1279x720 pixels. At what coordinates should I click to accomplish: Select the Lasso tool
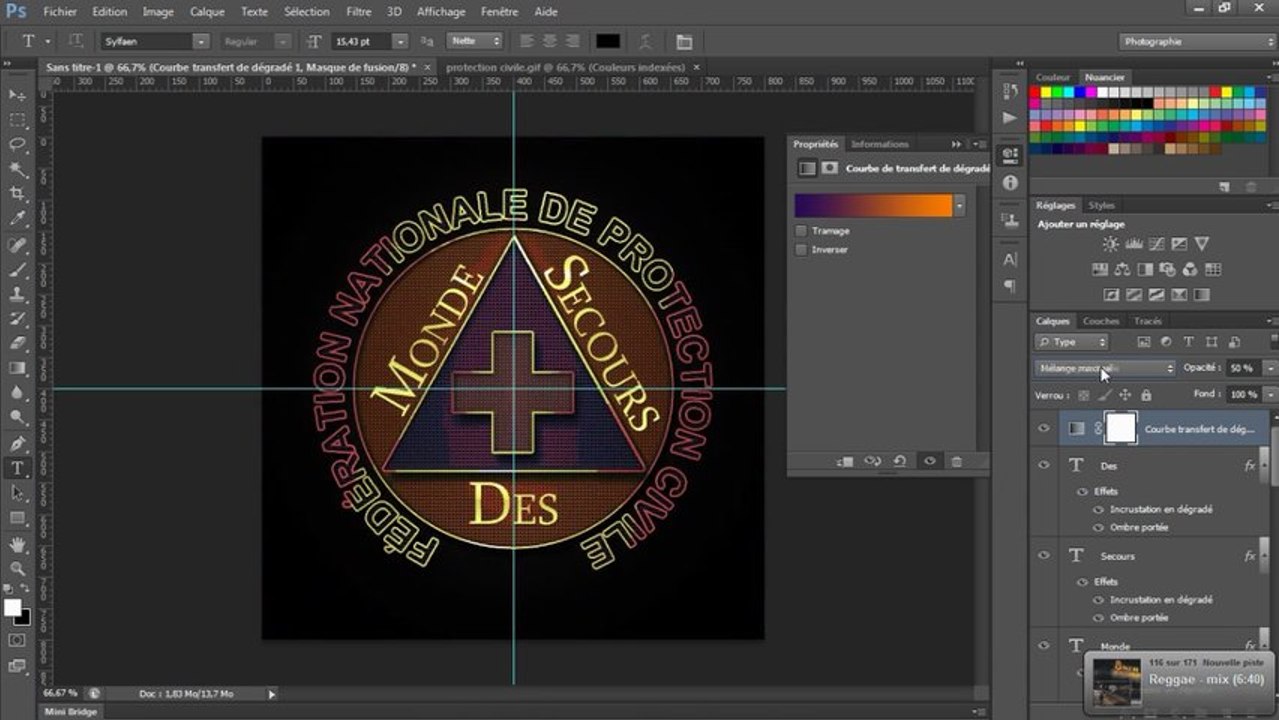(17, 144)
